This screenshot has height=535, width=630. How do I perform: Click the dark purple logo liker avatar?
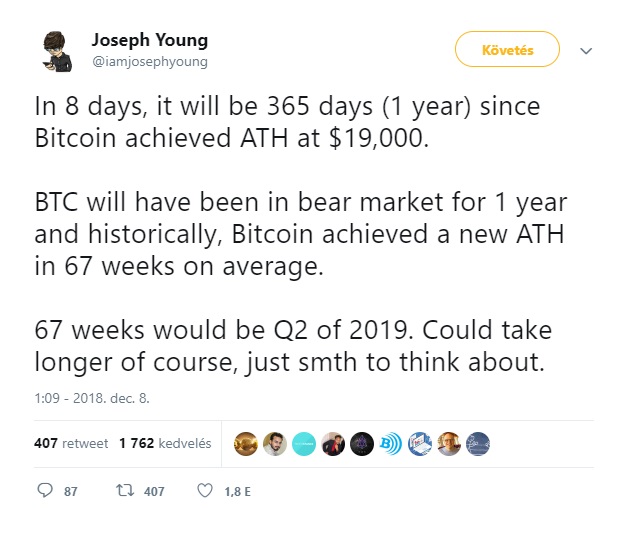362,444
